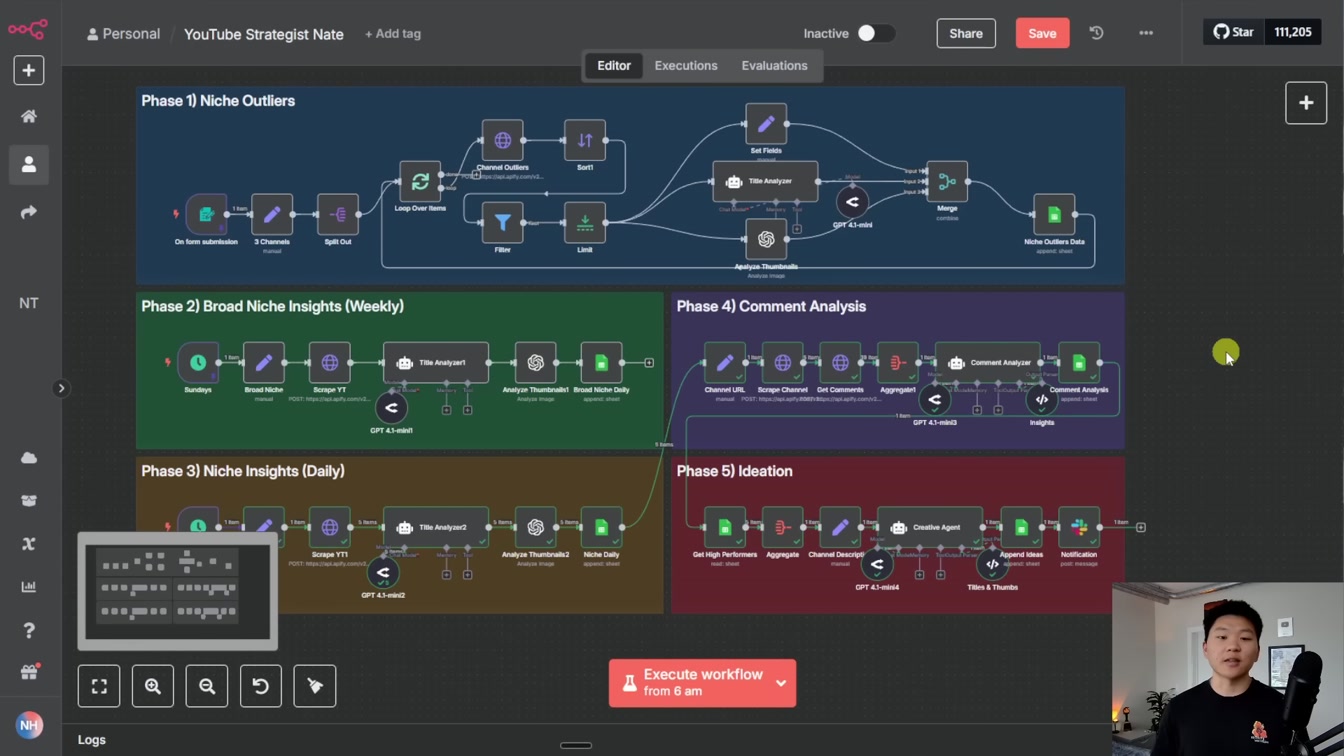
Task: Select the Split Out node
Action: pos(338,215)
